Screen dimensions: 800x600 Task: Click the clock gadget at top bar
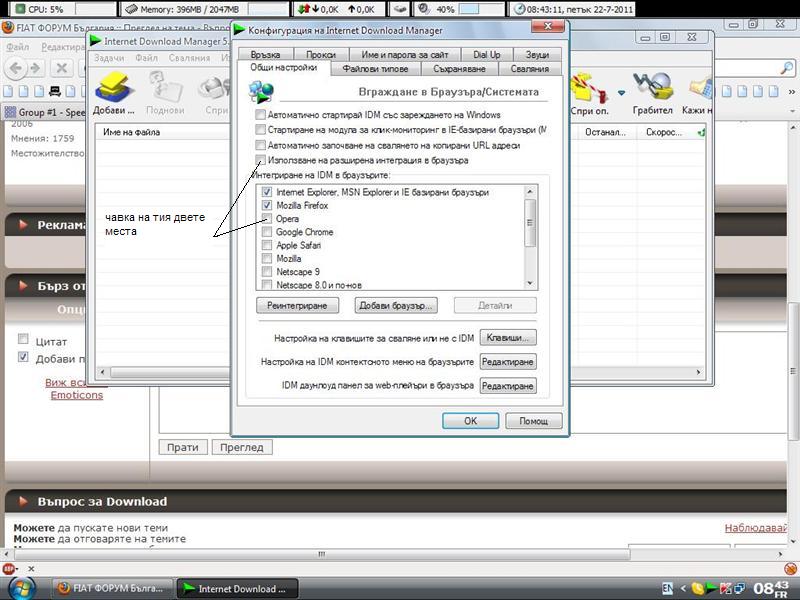[572, 9]
